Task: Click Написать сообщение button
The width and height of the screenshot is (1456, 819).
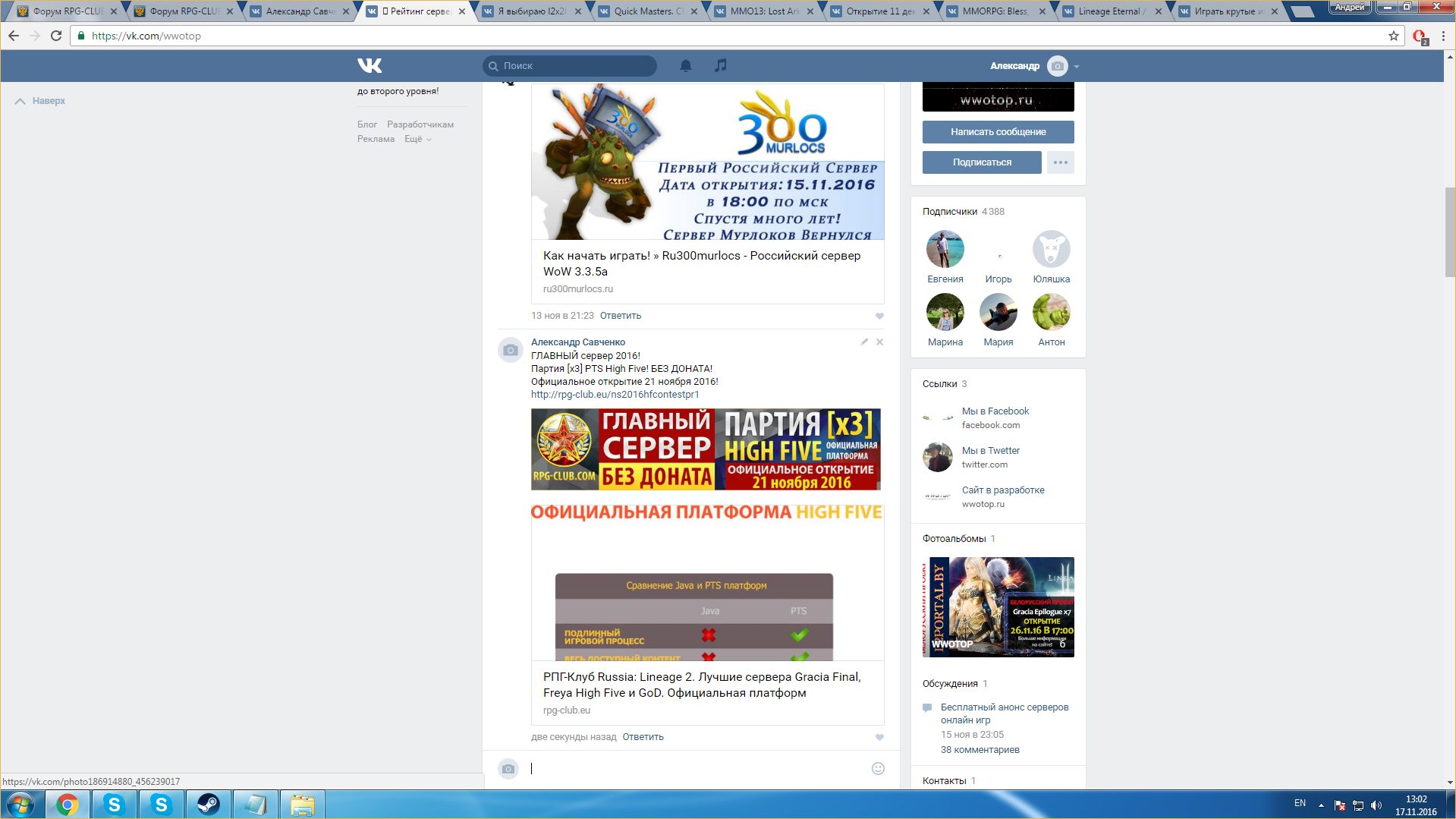Action: coord(998,132)
